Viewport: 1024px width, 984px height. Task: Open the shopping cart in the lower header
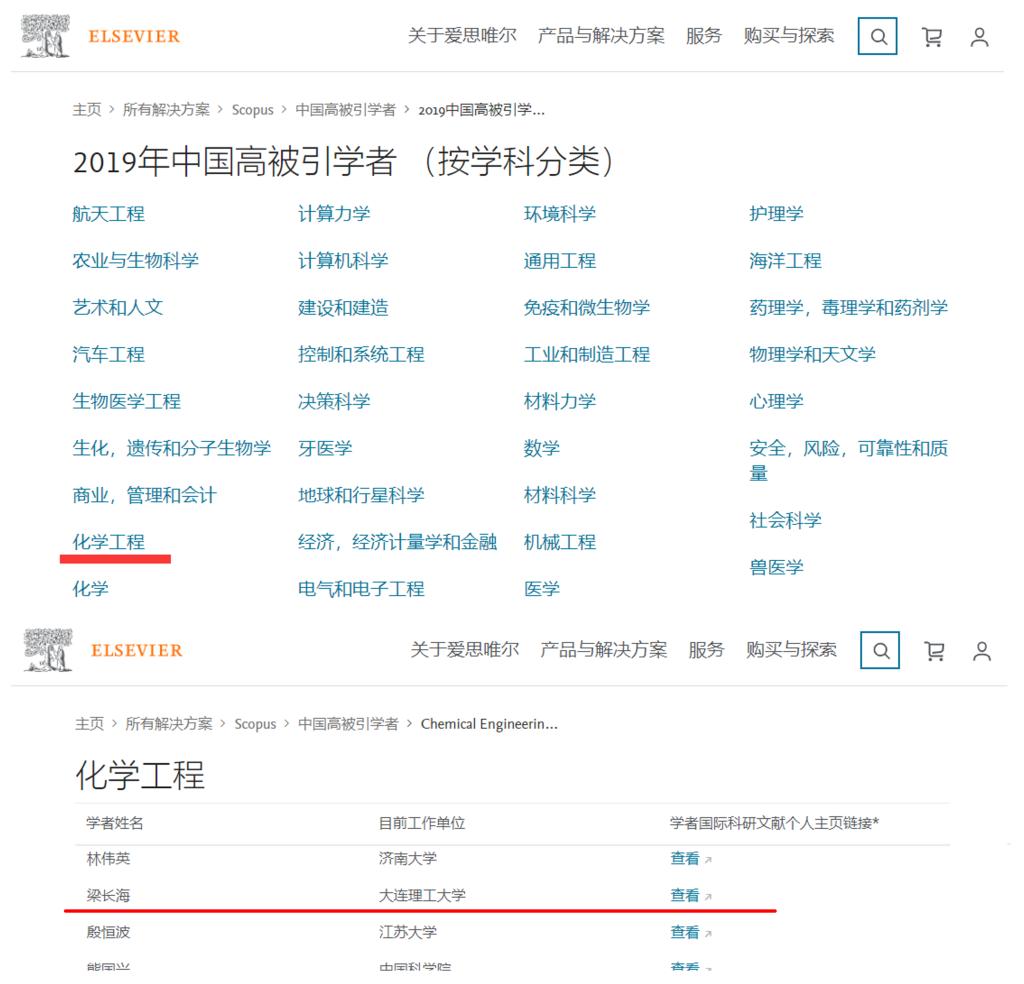point(934,650)
